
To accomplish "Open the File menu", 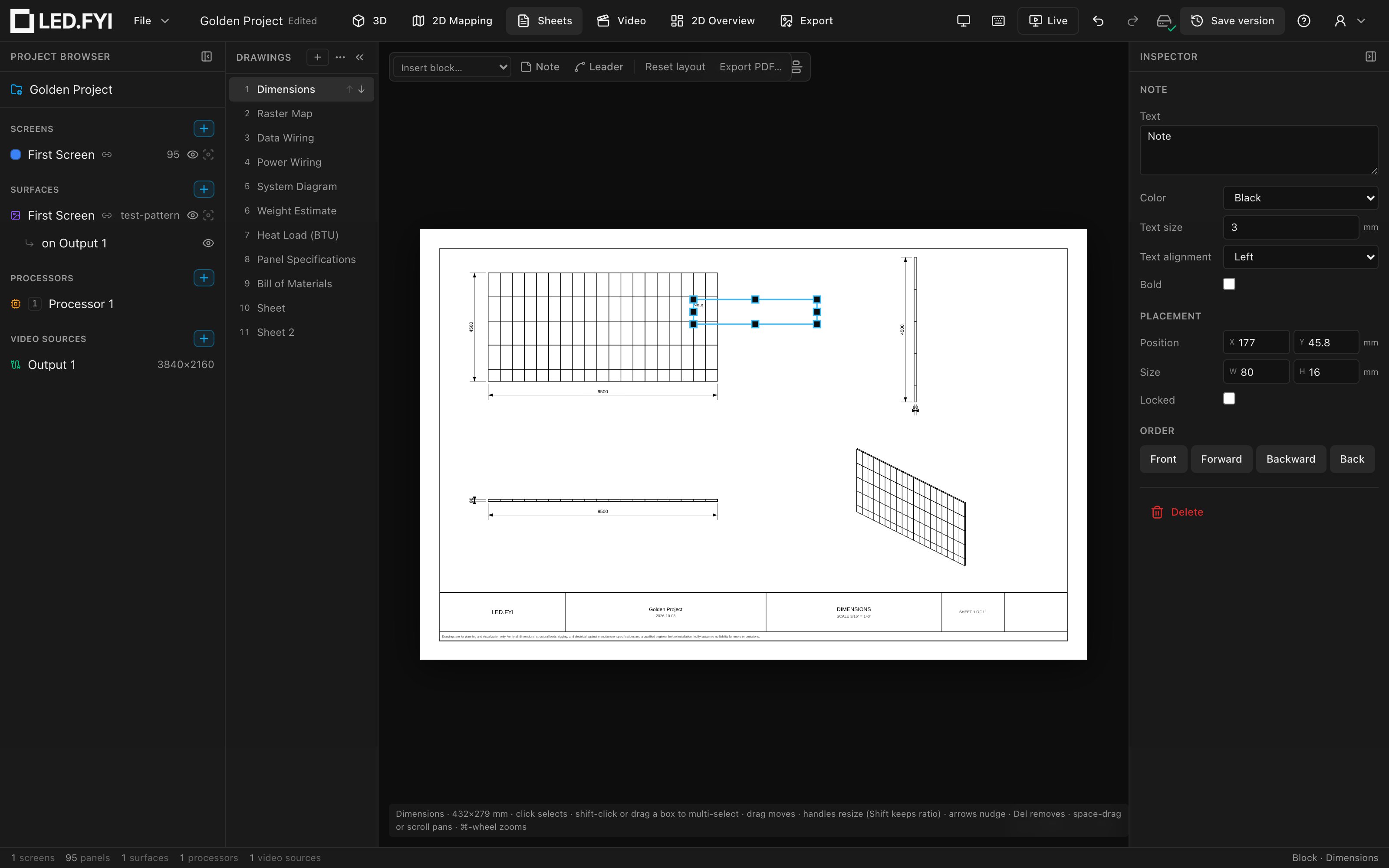I will click(151, 21).
